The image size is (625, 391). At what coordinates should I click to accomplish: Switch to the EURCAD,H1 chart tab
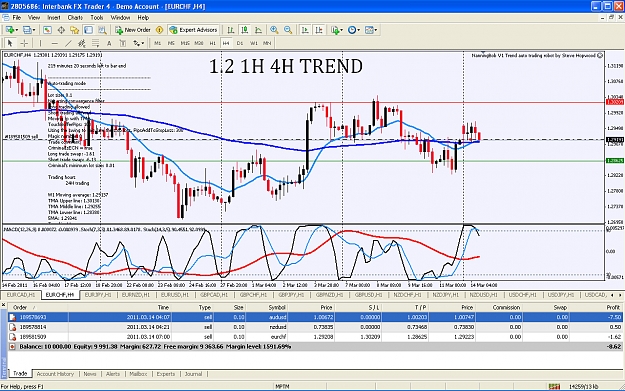coord(21,295)
